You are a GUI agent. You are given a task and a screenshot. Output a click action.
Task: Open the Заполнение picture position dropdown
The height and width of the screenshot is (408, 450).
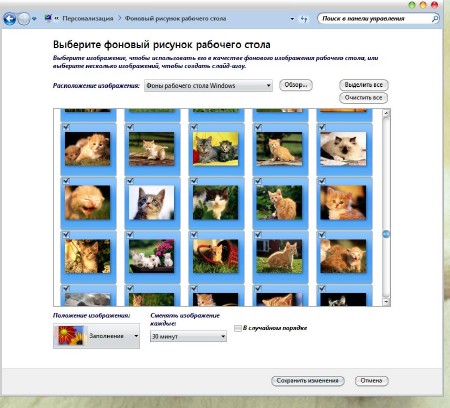[96, 336]
